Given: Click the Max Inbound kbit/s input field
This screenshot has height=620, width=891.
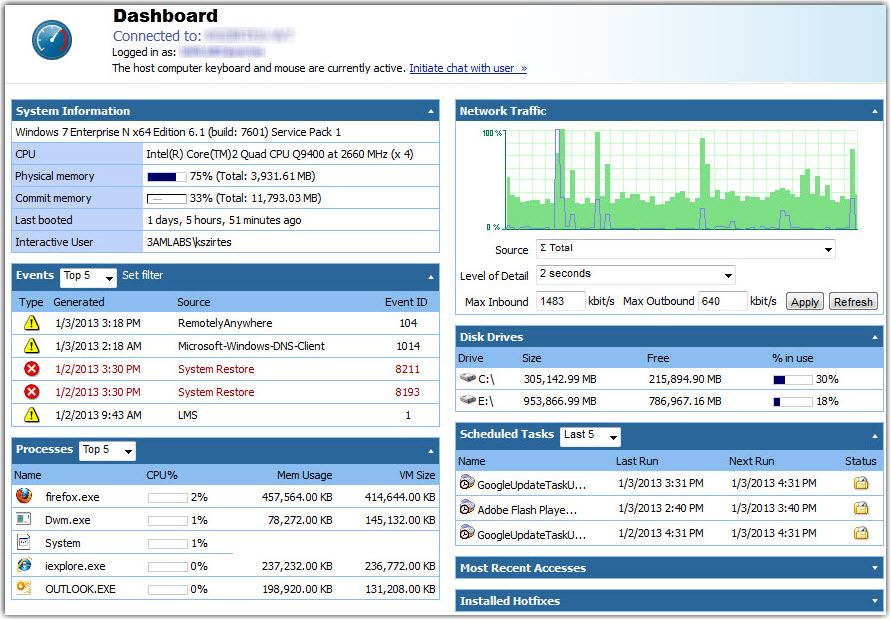Looking at the screenshot, I should point(559,301).
